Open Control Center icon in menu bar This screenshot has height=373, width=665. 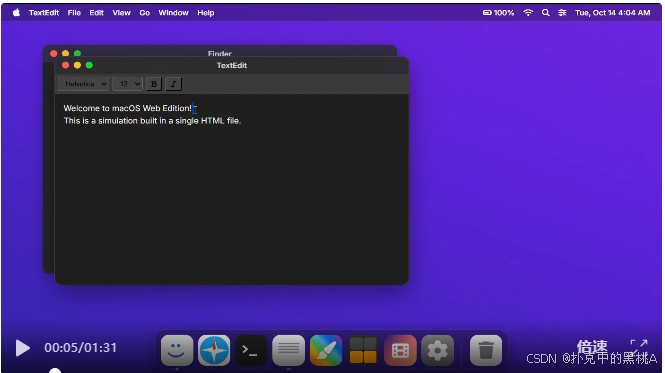pyautogui.click(x=562, y=13)
